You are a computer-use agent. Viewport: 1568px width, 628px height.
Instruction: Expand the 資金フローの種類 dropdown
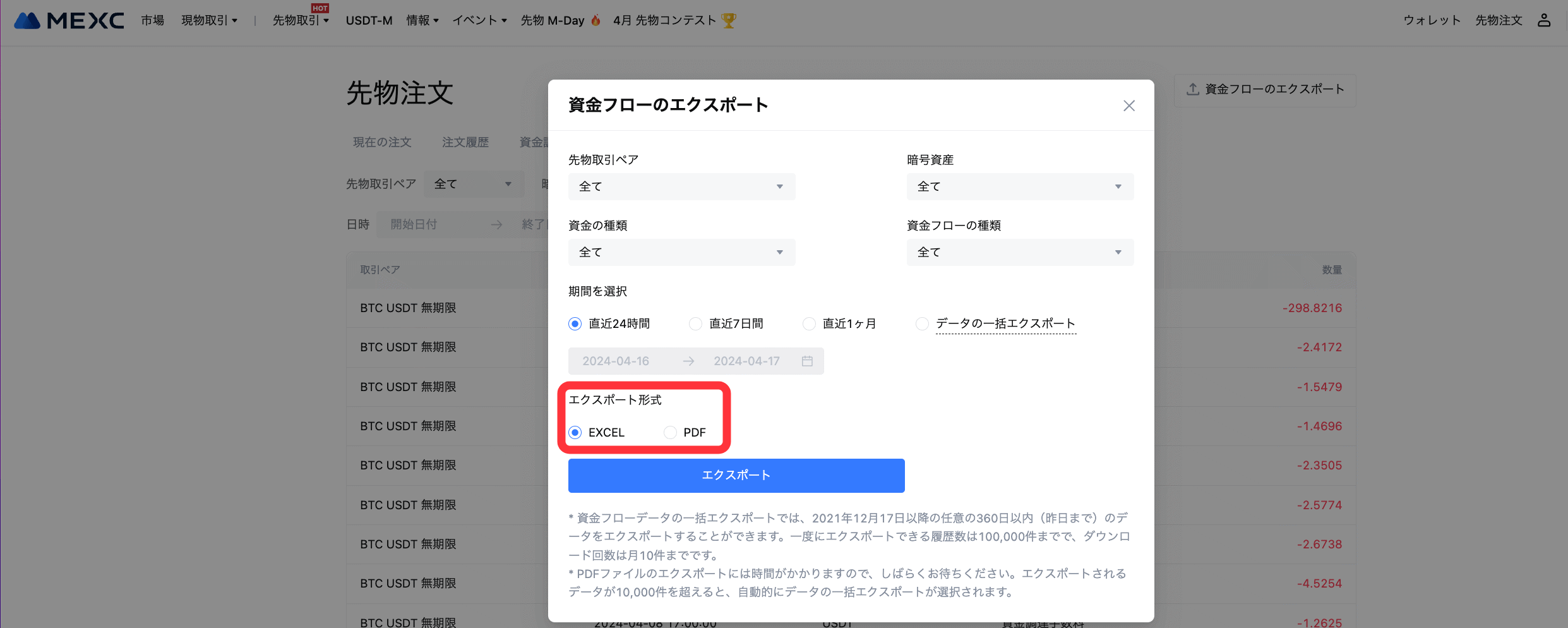[x=1019, y=252]
